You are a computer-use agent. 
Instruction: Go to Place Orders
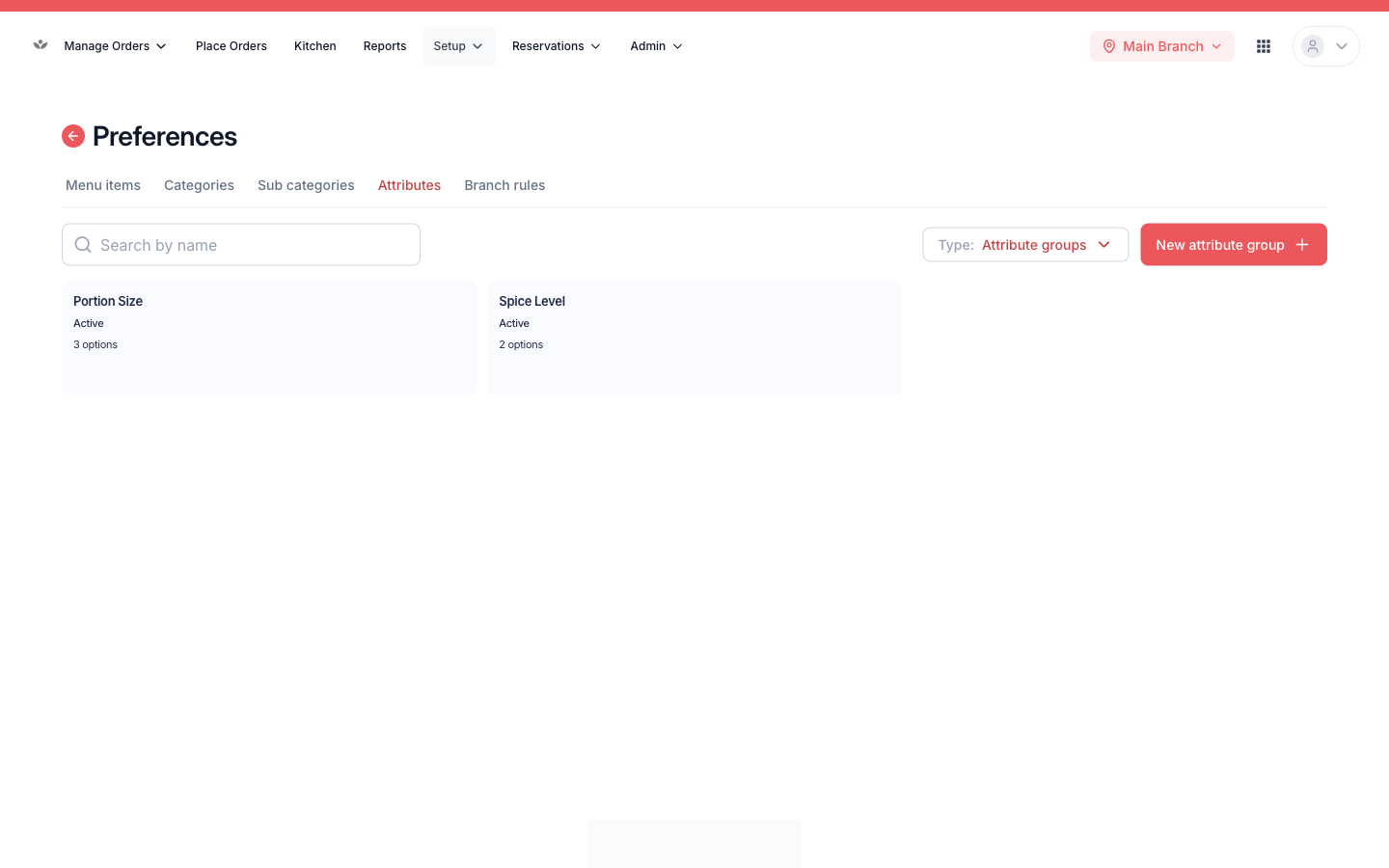point(231,46)
